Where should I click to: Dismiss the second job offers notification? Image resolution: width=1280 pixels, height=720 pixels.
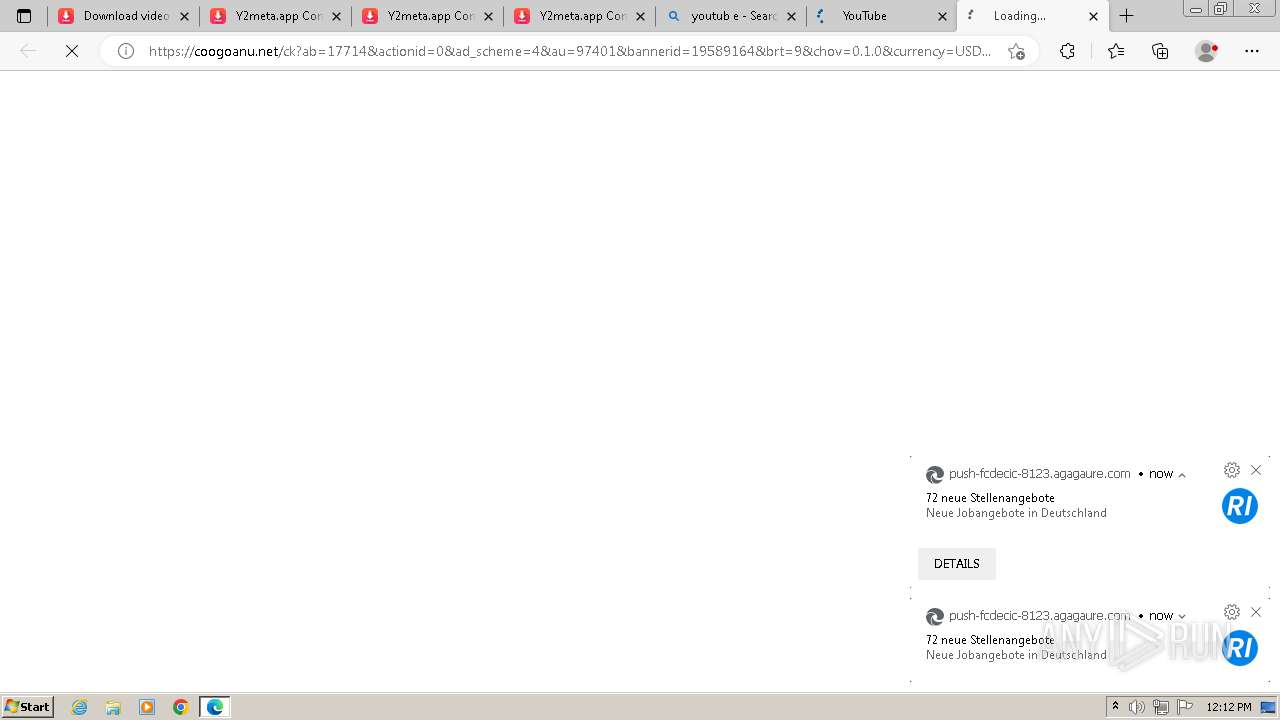tap(1256, 612)
